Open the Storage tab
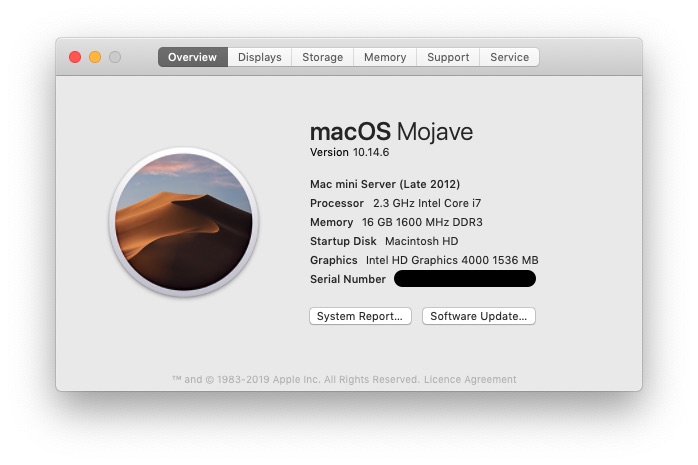 coord(323,57)
